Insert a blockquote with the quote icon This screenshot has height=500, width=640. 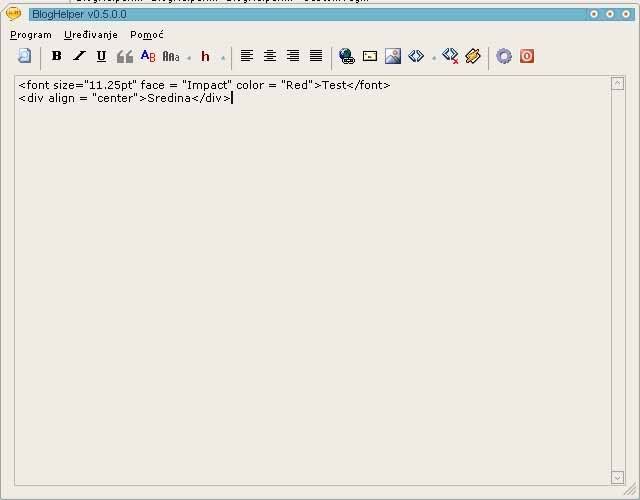[125, 56]
